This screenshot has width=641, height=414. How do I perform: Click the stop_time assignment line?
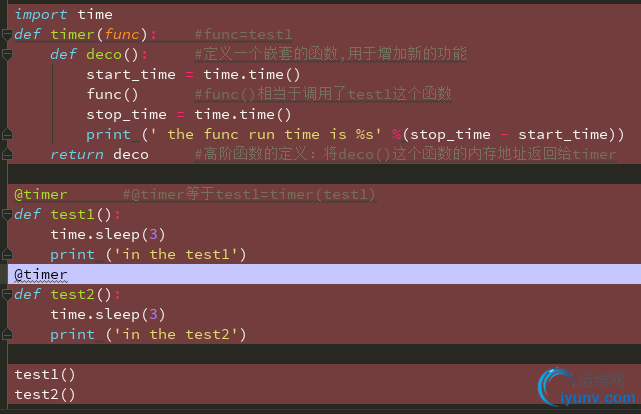pos(189,115)
